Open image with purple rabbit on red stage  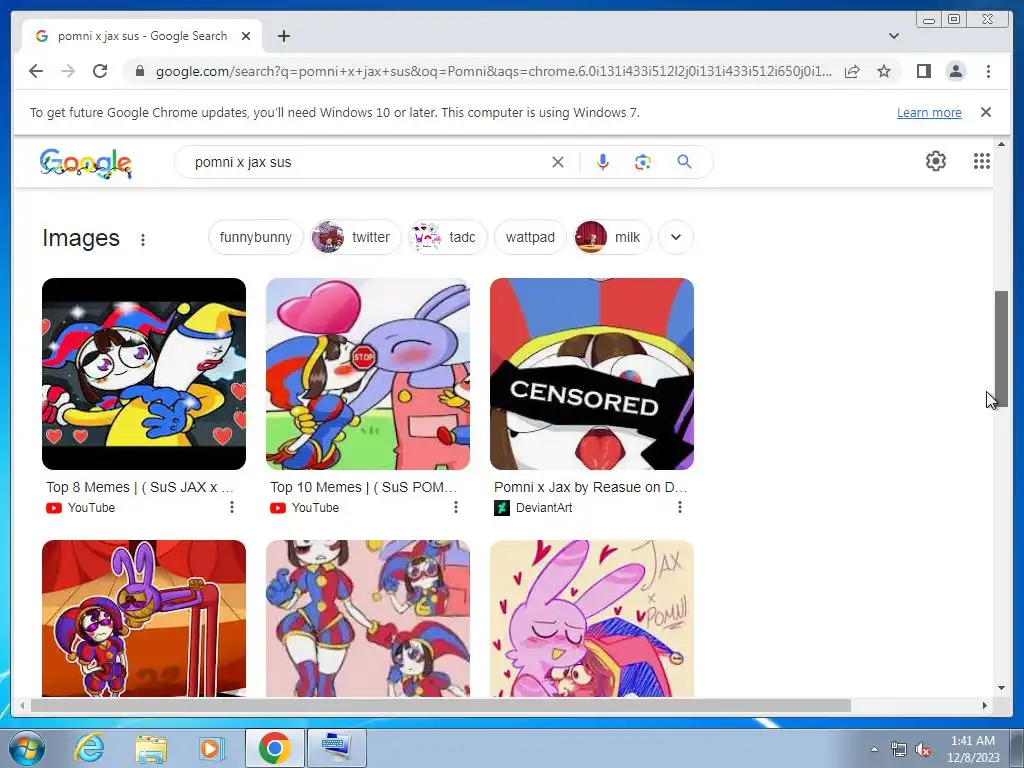(144, 618)
